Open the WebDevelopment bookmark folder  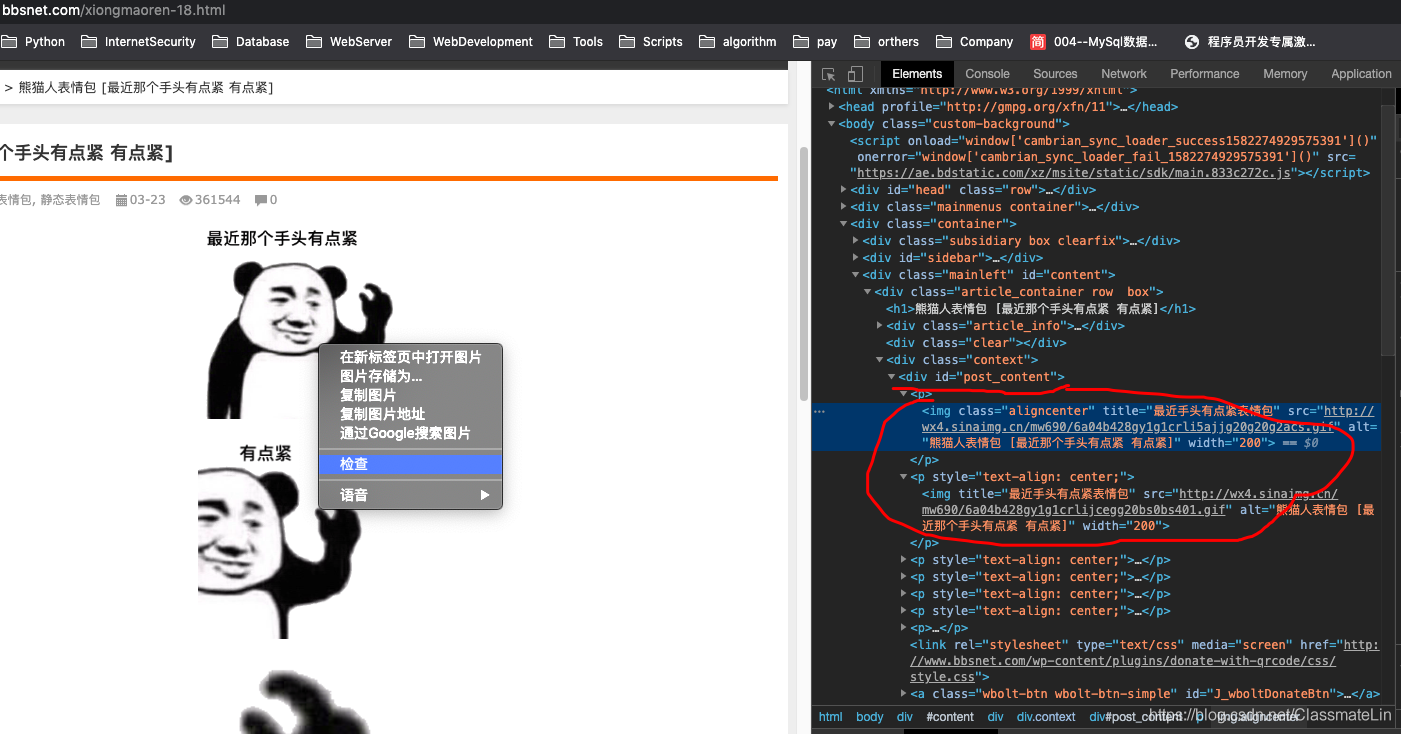click(471, 42)
